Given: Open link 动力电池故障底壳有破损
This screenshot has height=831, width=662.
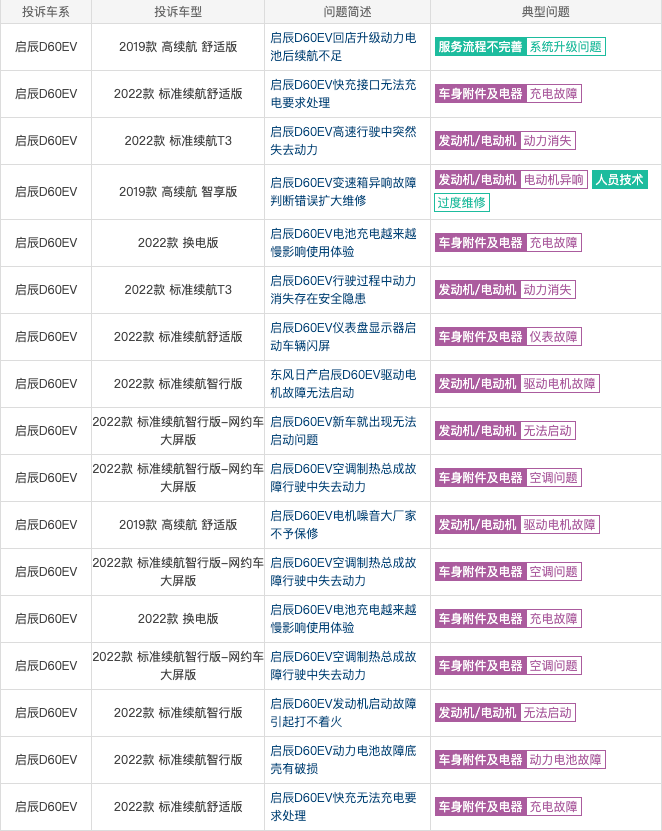Looking at the screenshot, I should (343, 759).
